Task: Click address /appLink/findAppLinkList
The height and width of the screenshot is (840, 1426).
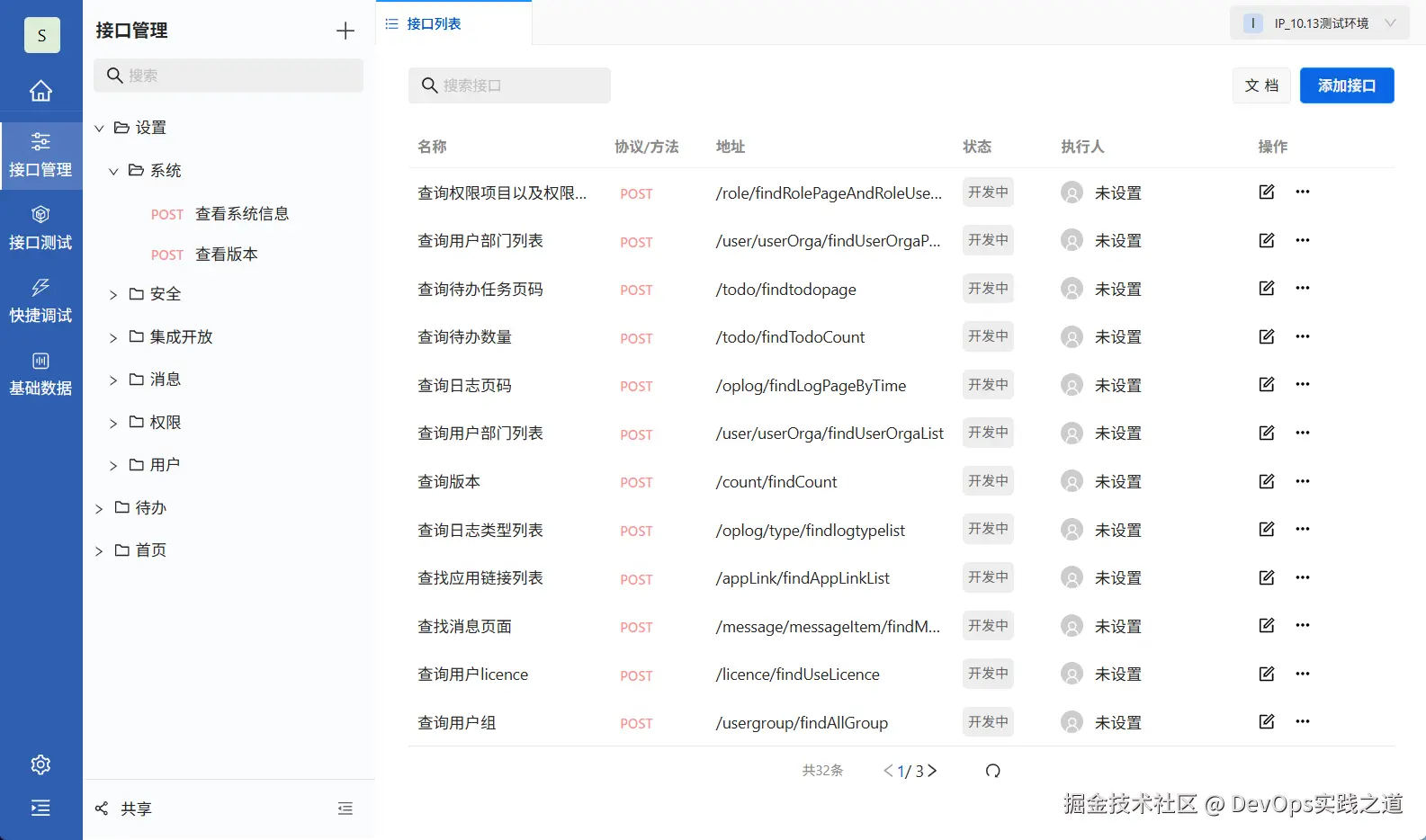Action: tap(803, 578)
